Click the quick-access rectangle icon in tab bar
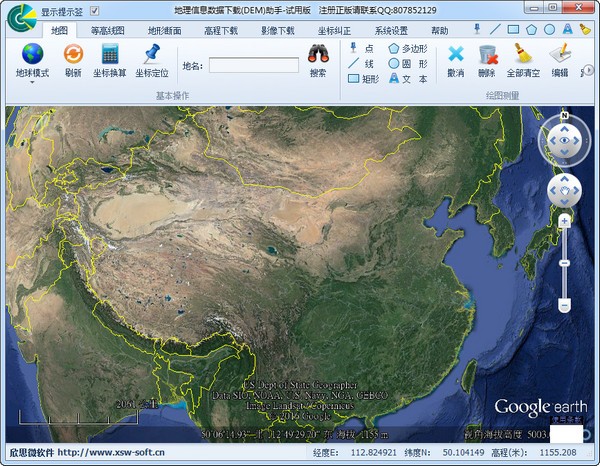This screenshot has height=466, width=600. tap(513, 29)
